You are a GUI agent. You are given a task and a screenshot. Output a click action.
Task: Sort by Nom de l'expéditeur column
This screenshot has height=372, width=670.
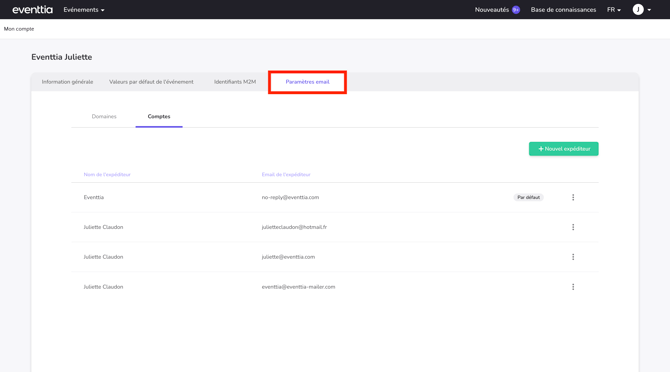pyautogui.click(x=107, y=175)
